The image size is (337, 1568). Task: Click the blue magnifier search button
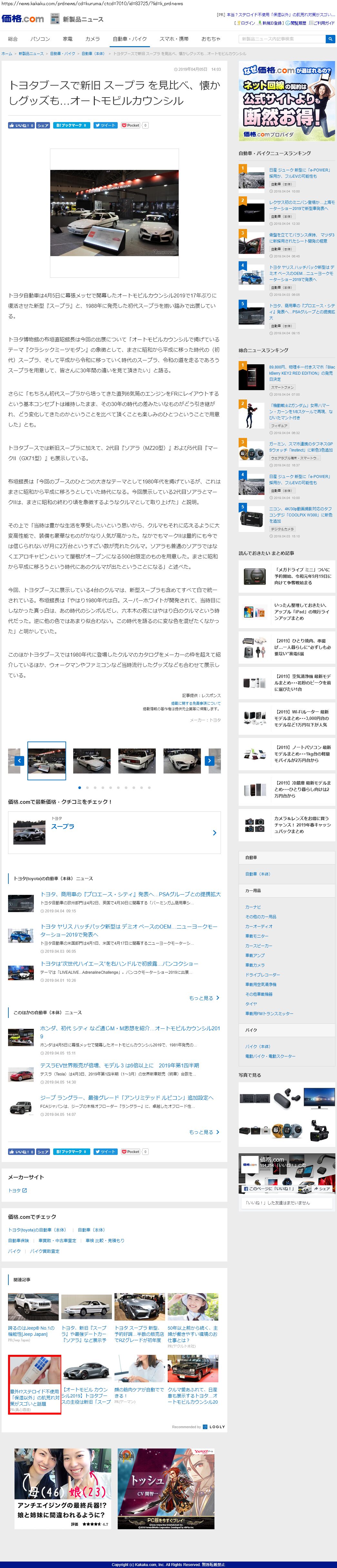pyautogui.click(x=330, y=39)
